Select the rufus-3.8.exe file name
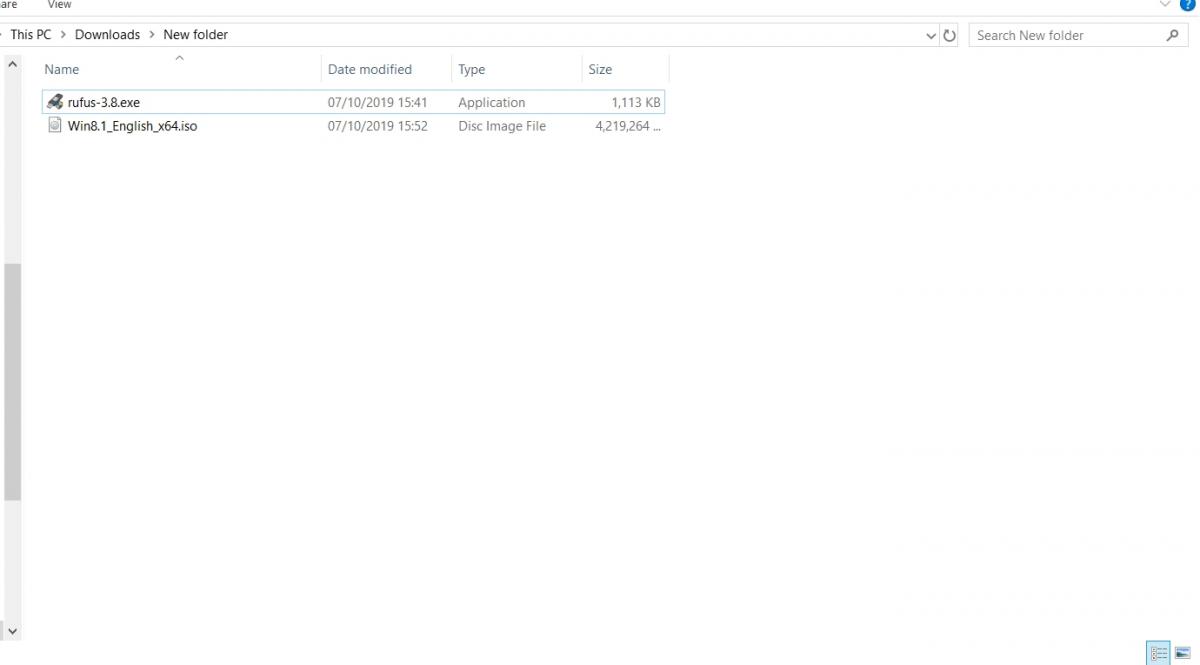 (104, 102)
